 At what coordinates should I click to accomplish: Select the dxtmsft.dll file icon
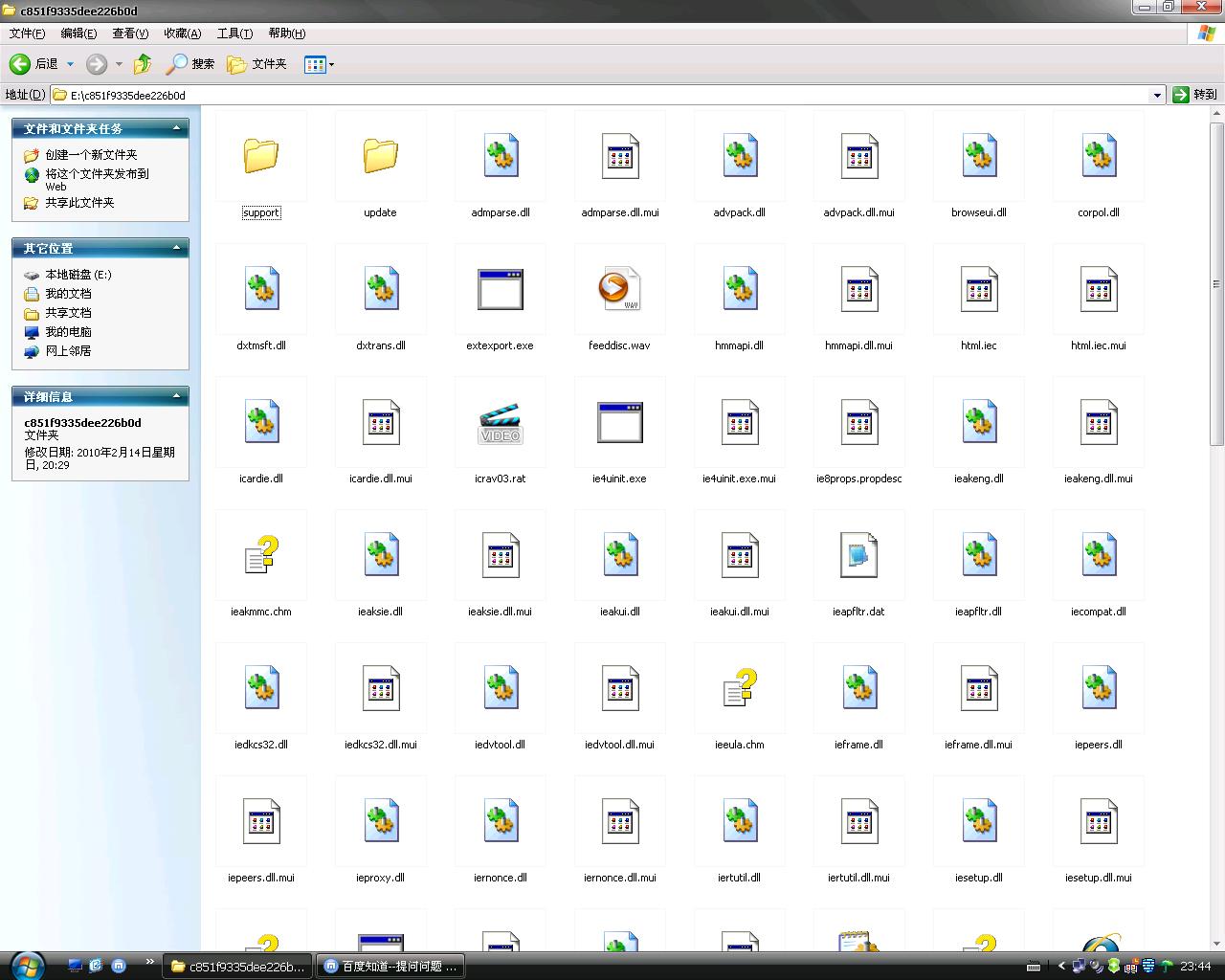260,289
